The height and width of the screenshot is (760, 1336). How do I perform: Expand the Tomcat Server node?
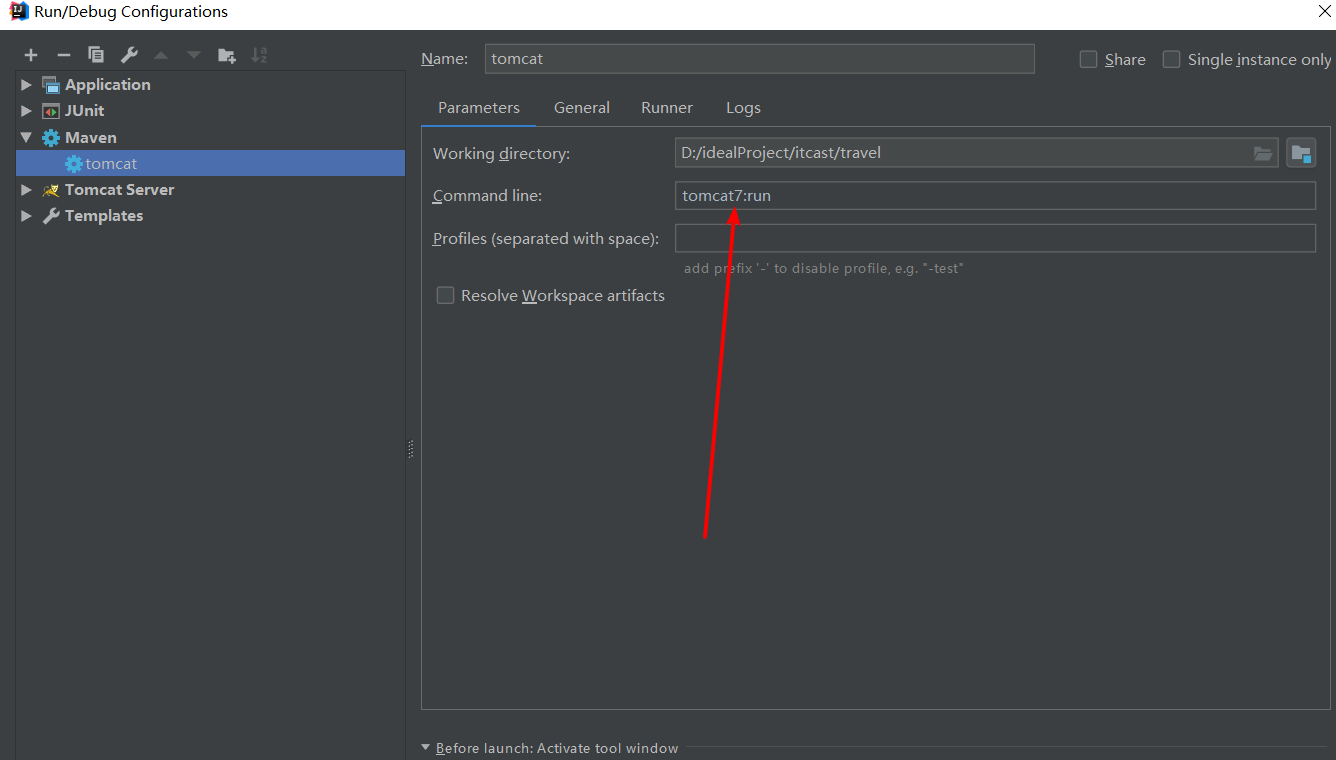tap(25, 189)
